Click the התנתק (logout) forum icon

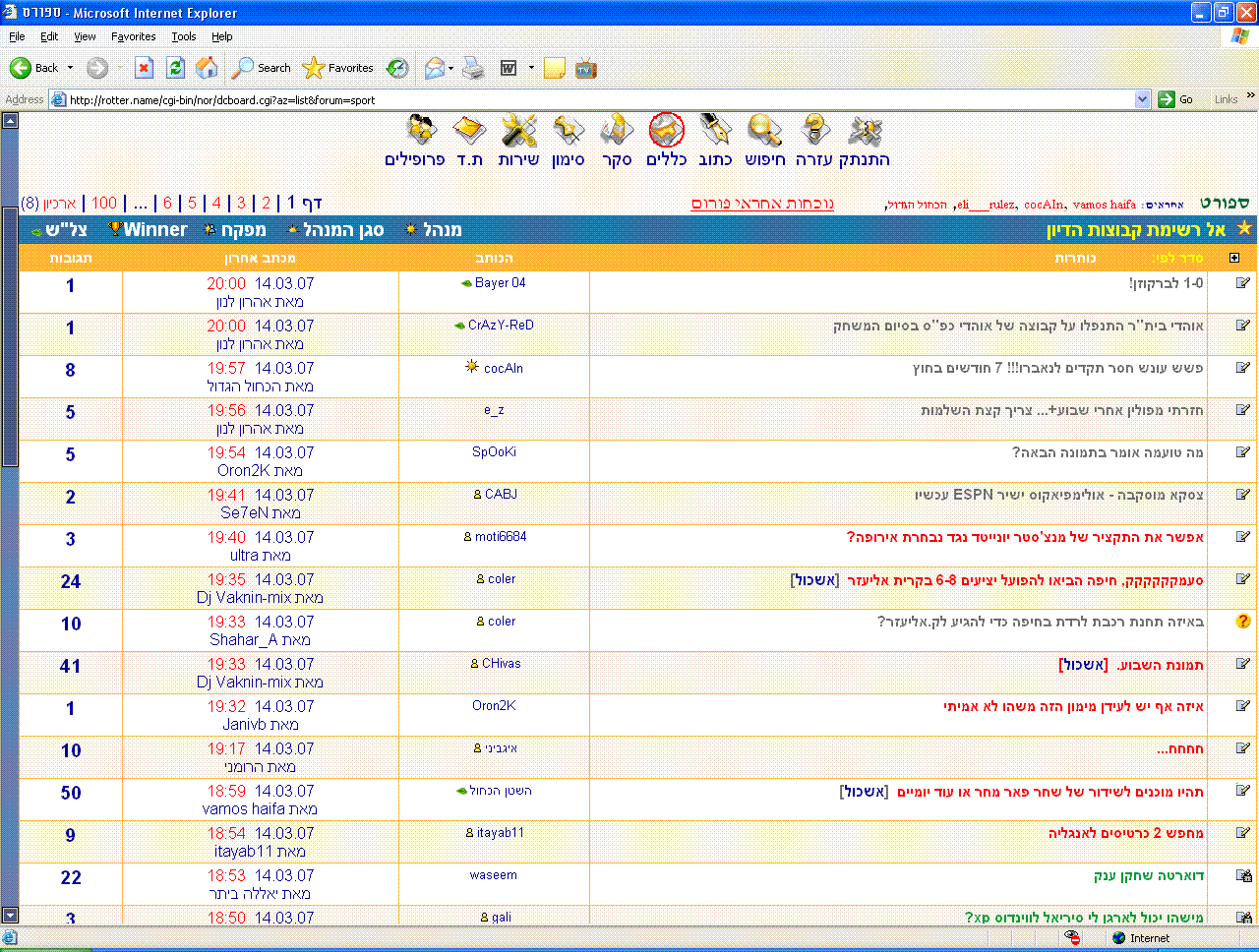tap(865, 131)
